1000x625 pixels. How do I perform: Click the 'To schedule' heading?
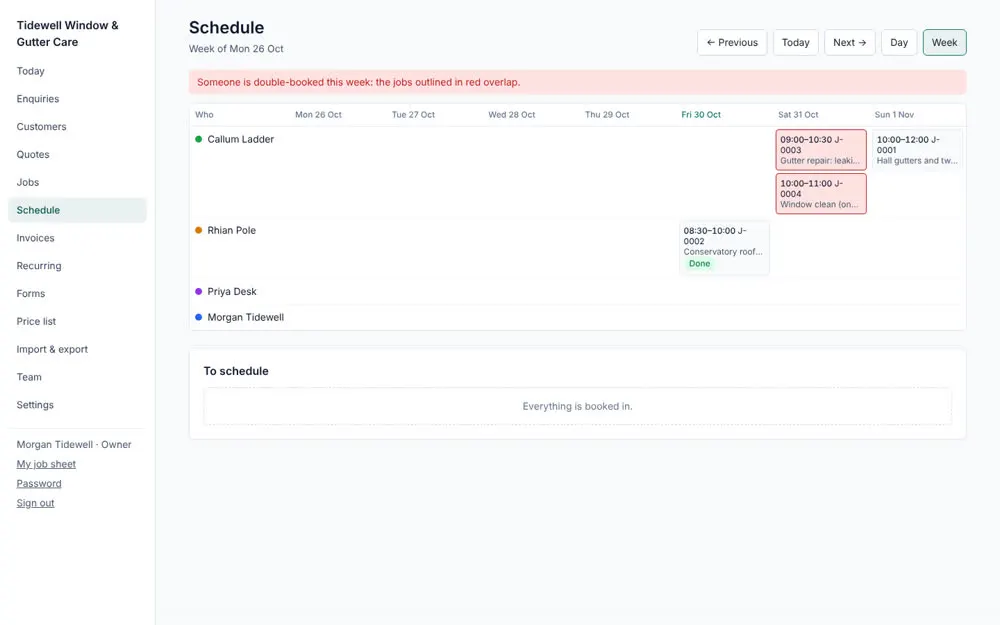pyautogui.click(x=236, y=371)
